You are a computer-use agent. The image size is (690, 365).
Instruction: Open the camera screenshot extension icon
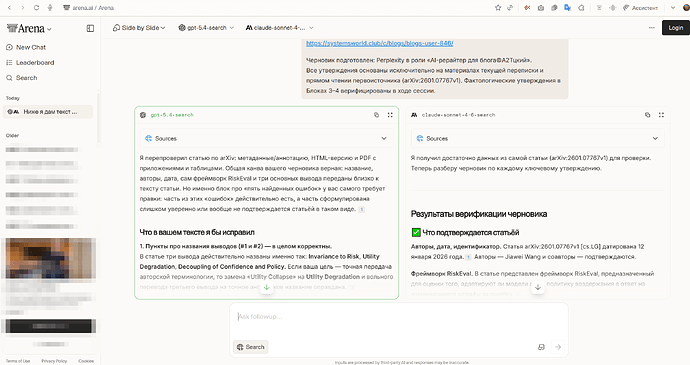pos(541,8)
